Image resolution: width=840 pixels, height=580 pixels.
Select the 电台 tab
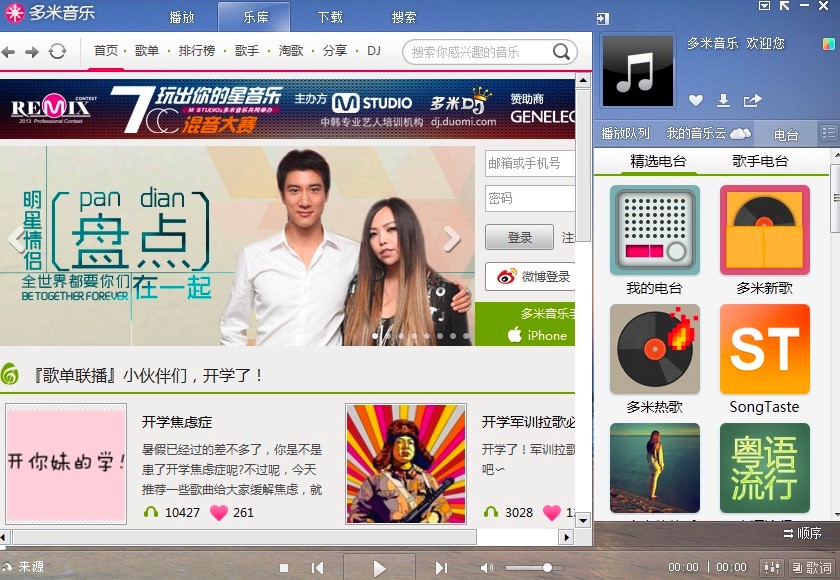pyautogui.click(x=786, y=134)
